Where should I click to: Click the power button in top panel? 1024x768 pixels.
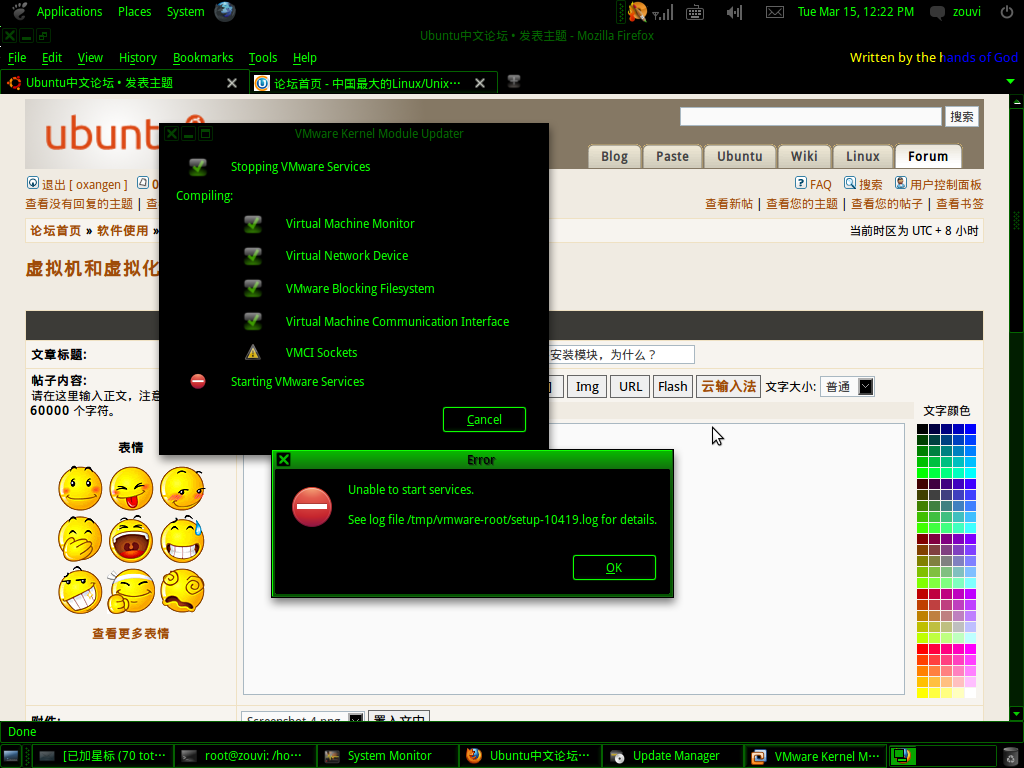1008,12
